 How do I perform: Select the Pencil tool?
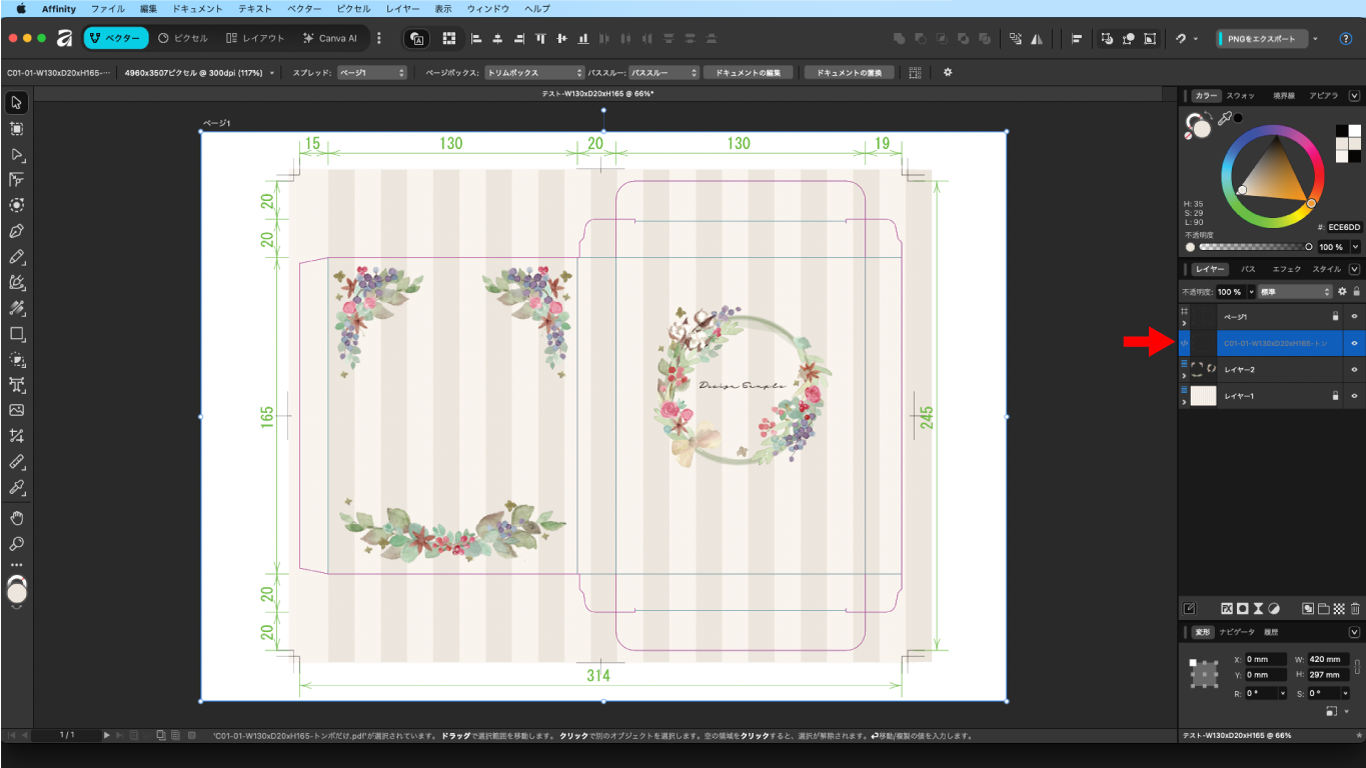(17, 257)
